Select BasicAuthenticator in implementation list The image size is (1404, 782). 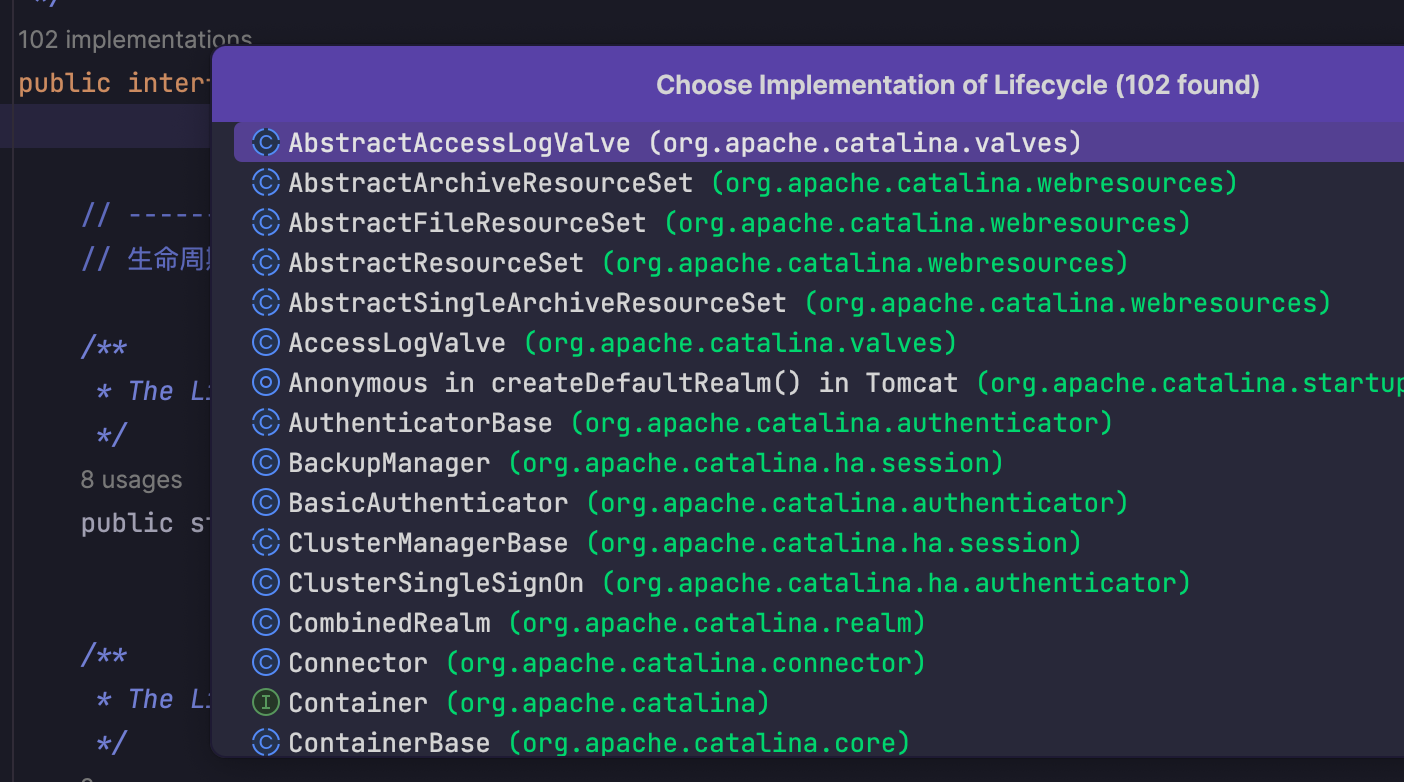click(x=428, y=503)
